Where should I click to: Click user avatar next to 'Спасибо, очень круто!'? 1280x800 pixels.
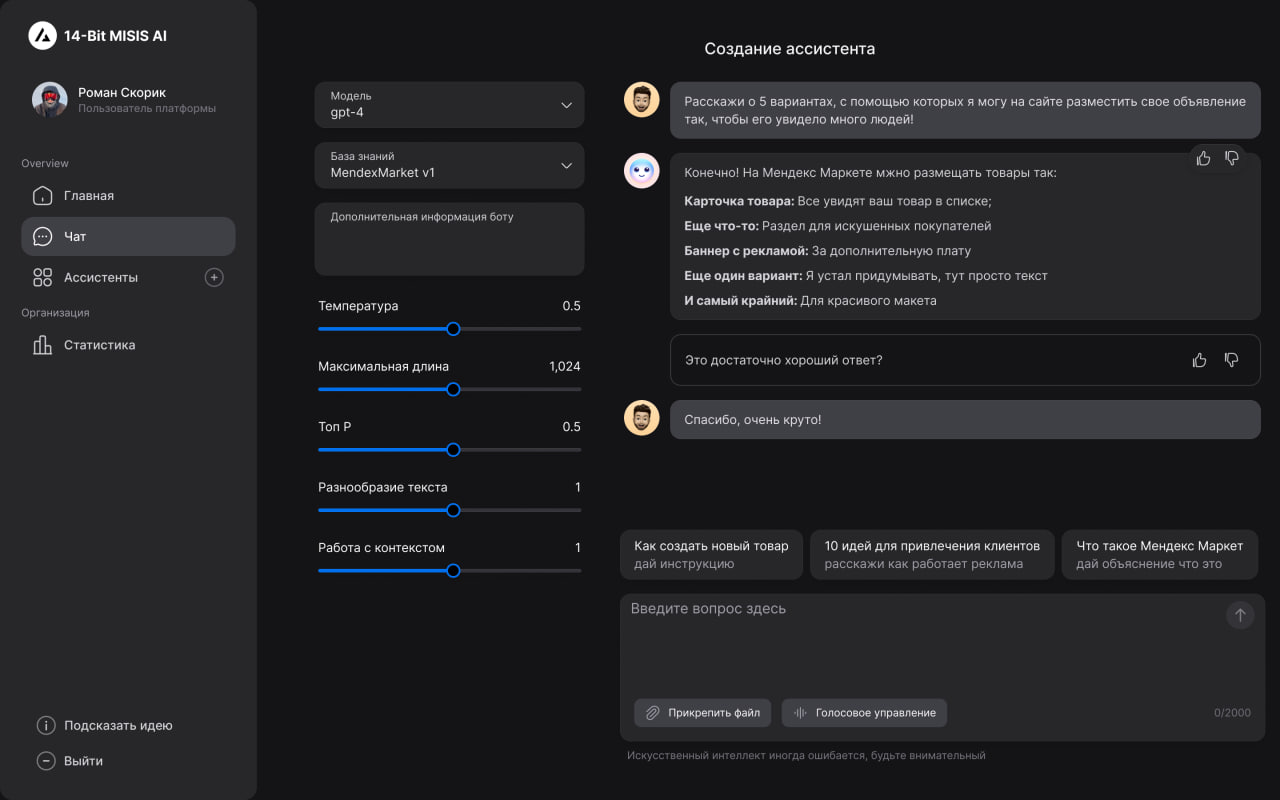click(642, 418)
